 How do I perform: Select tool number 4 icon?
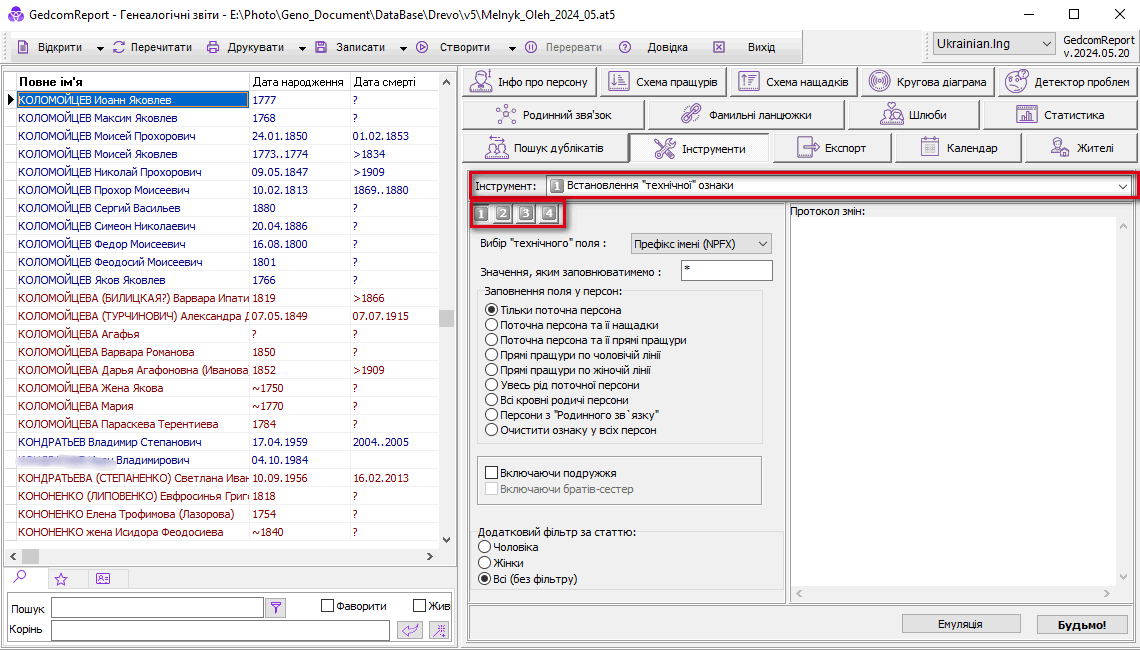coord(548,213)
